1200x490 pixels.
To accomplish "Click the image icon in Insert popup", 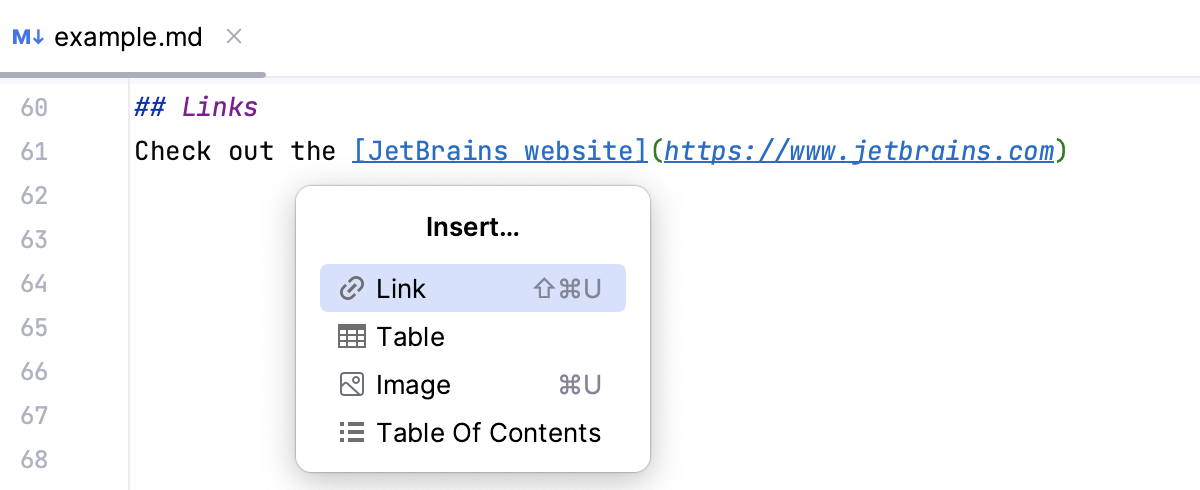I will [351, 385].
